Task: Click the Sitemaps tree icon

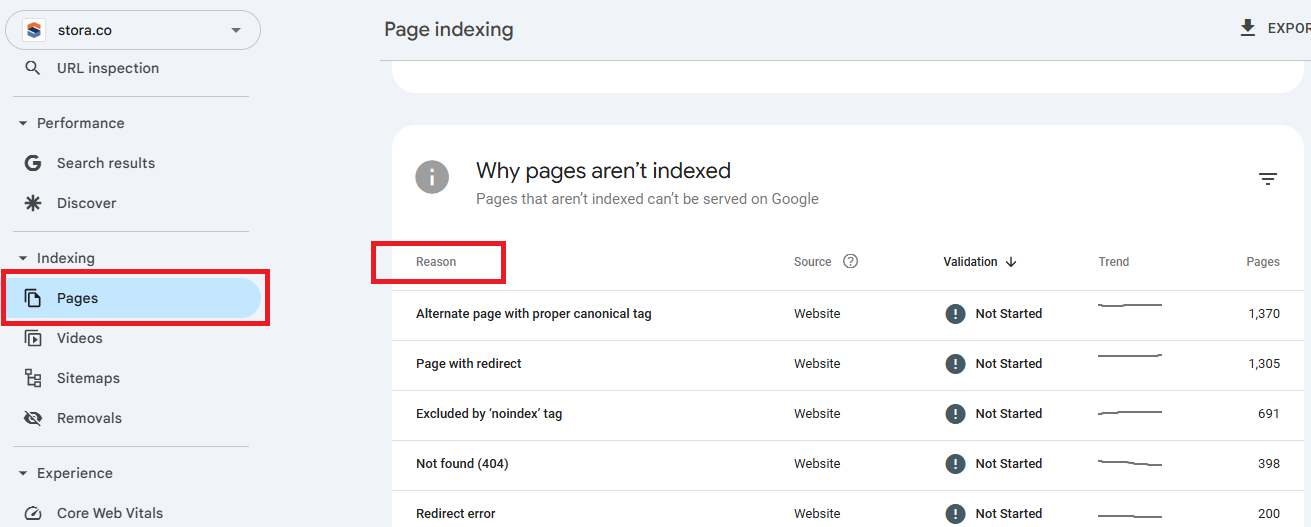Action: tap(33, 378)
